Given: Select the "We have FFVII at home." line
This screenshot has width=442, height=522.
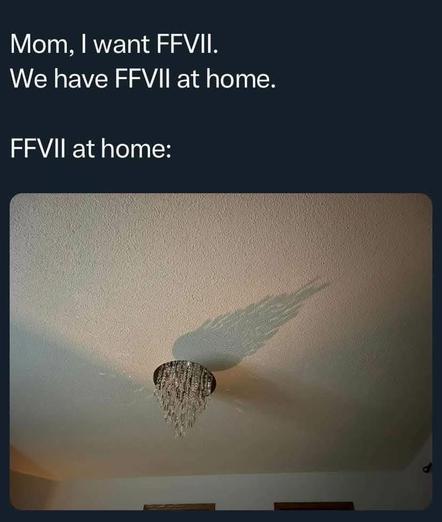Looking at the screenshot, I should coord(143,79).
